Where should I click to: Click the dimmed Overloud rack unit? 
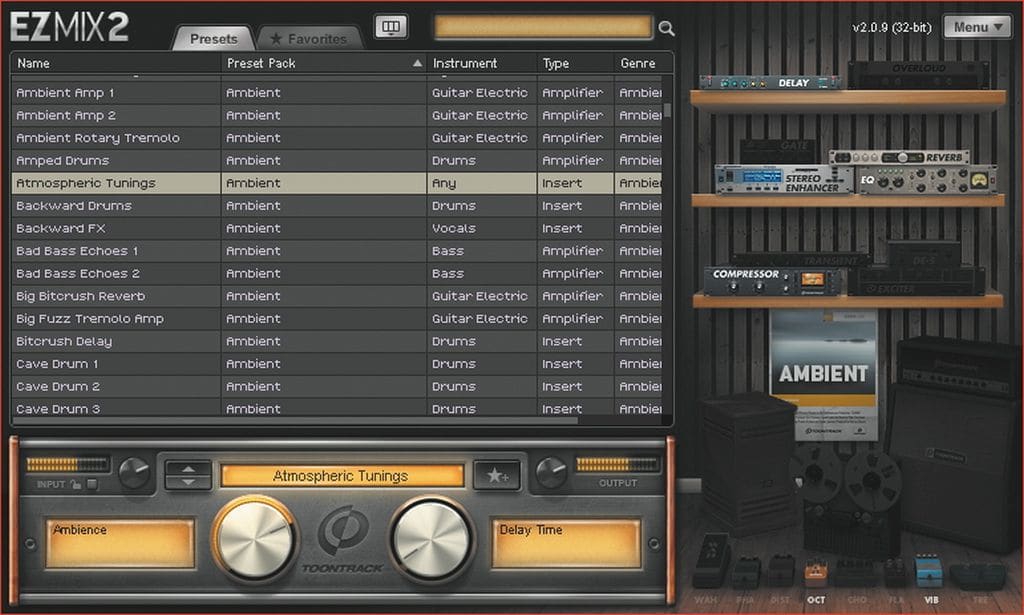click(x=918, y=75)
